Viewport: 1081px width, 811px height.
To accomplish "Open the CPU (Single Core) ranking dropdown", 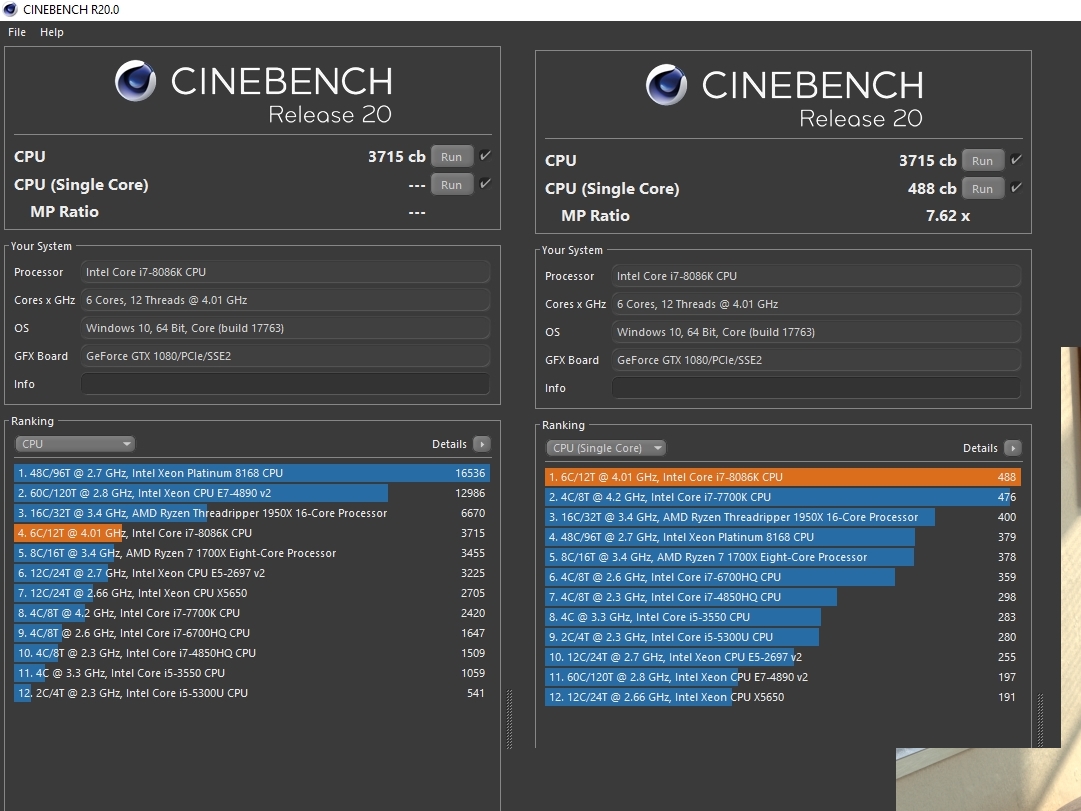I will pos(605,448).
